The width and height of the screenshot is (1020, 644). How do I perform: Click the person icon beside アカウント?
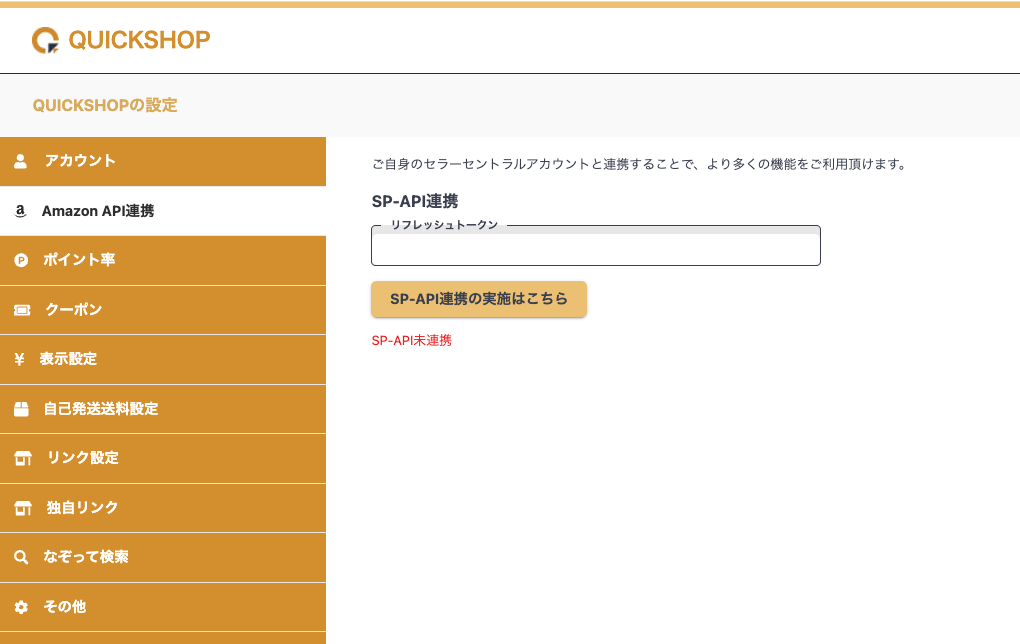21,161
